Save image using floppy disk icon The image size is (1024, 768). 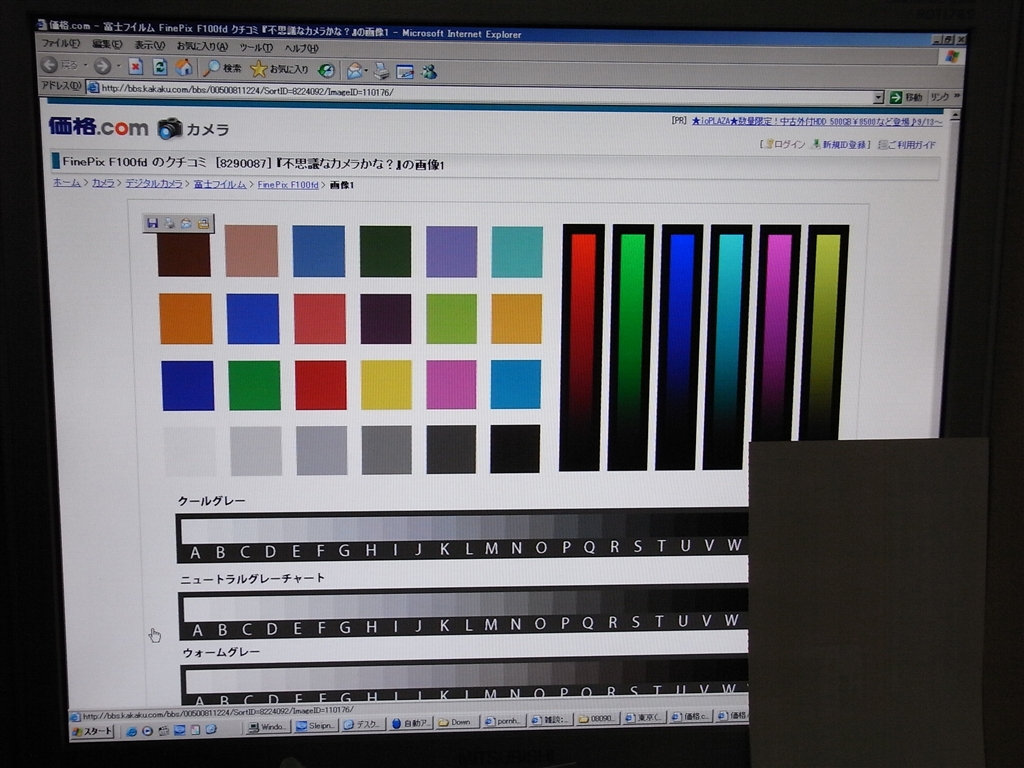[152, 223]
